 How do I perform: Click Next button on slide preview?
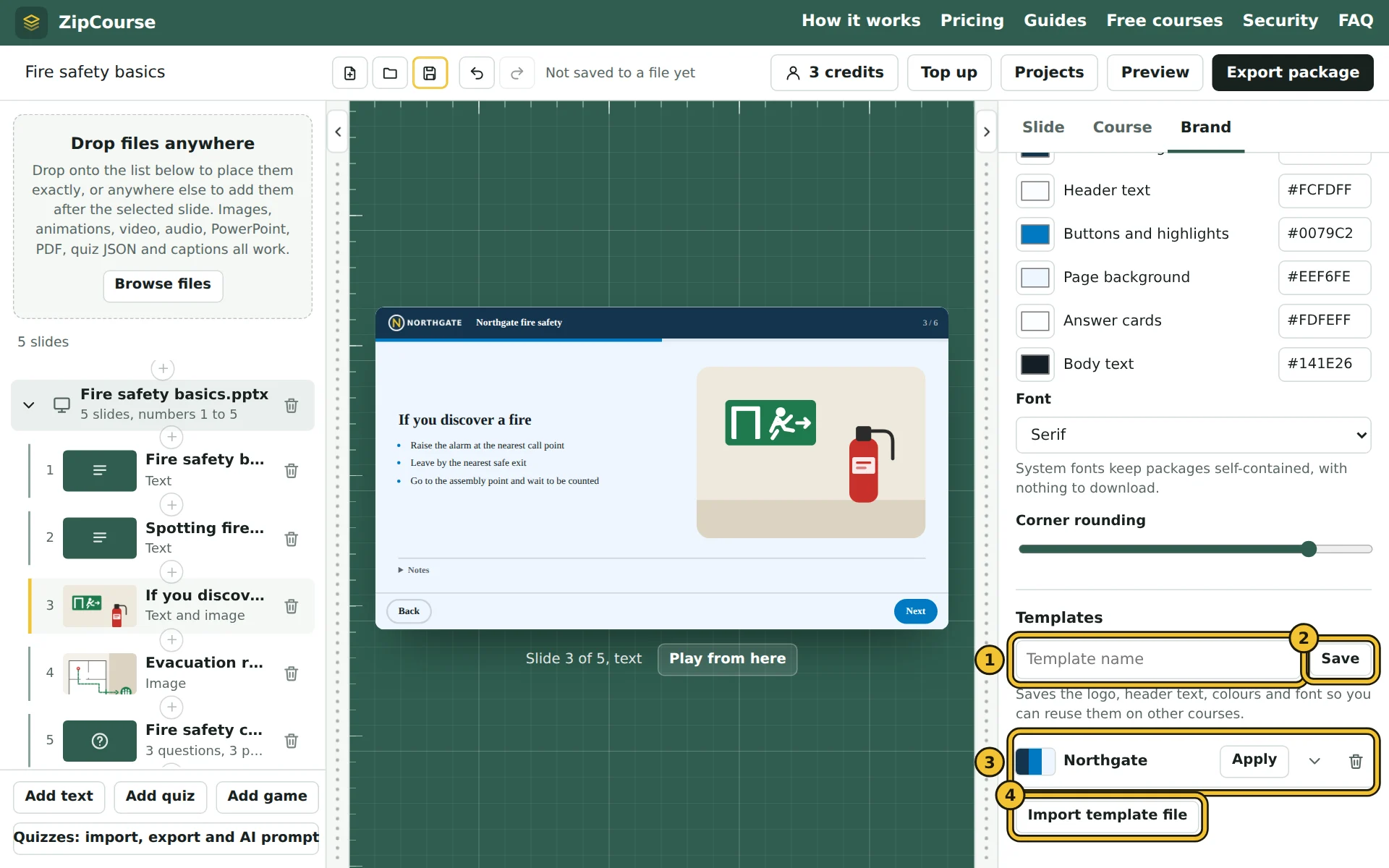click(915, 611)
